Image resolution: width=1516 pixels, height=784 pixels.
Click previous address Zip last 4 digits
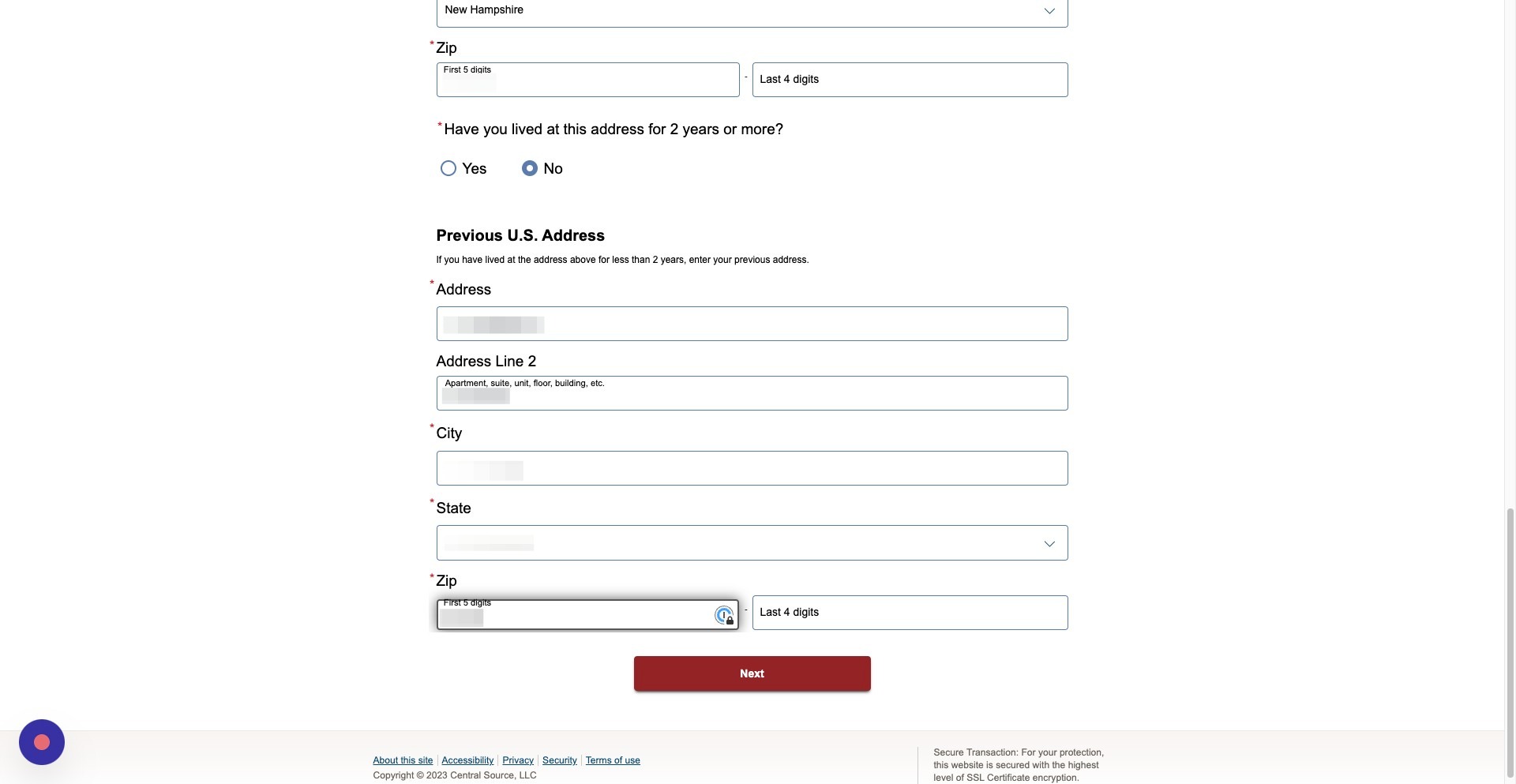pyautogui.click(x=910, y=613)
